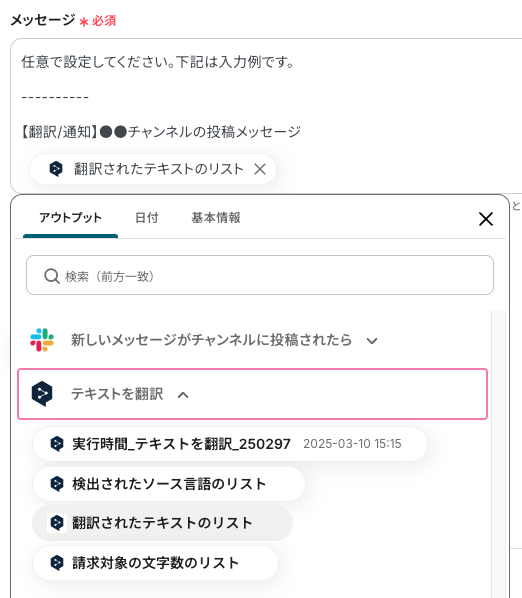This screenshot has height=598, width=522.
Task: Remove the 翻訳されたテキストのリスト chip with X
Action: coord(260,169)
